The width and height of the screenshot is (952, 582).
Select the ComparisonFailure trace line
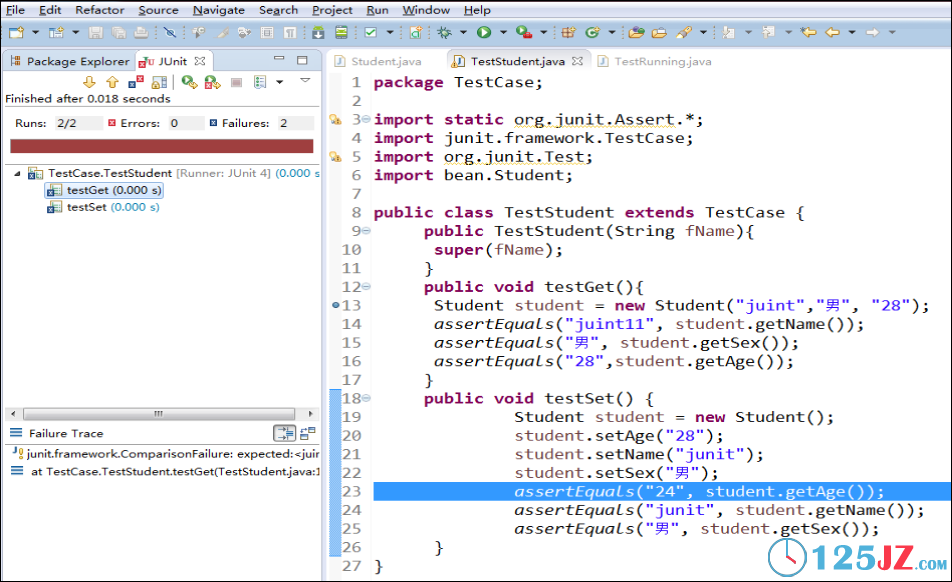coord(165,454)
